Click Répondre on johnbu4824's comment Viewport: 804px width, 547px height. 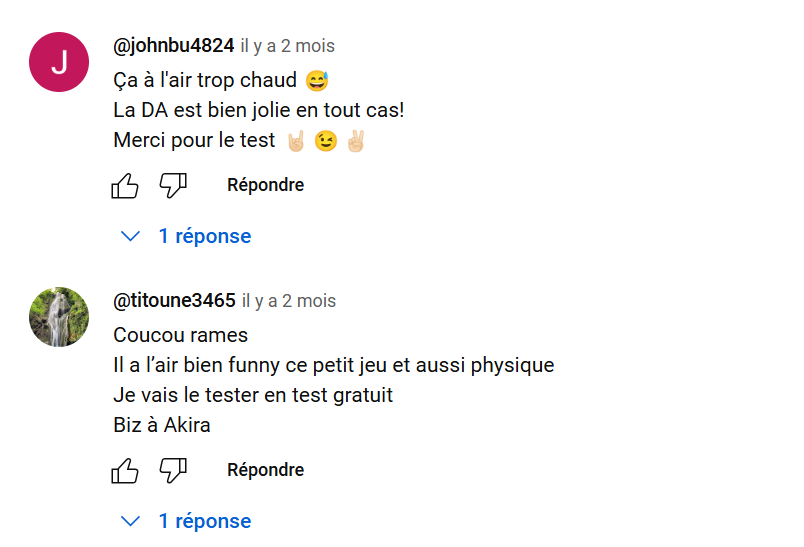pyautogui.click(x=266, y=185)
